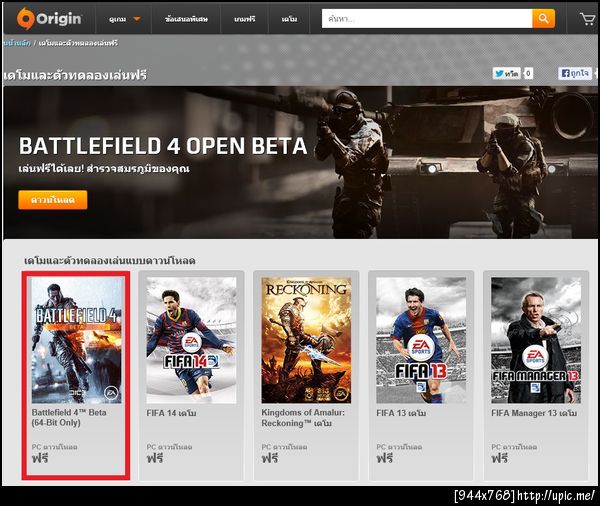Expand the games dropdown arrow in navigation

(137, 19)
